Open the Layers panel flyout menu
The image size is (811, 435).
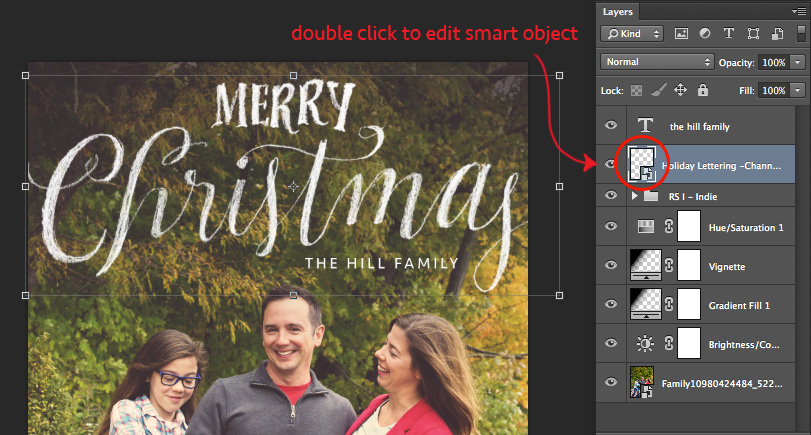(799, 11)
